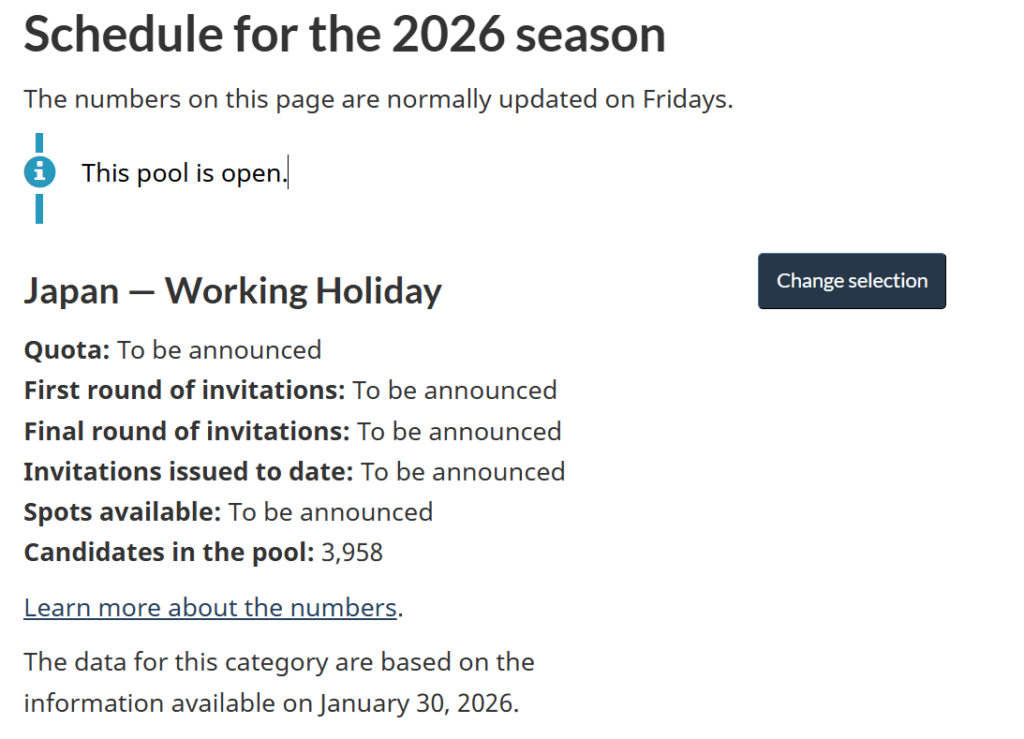Click the vertical blue bar of the alert

(x=39, y=209)
